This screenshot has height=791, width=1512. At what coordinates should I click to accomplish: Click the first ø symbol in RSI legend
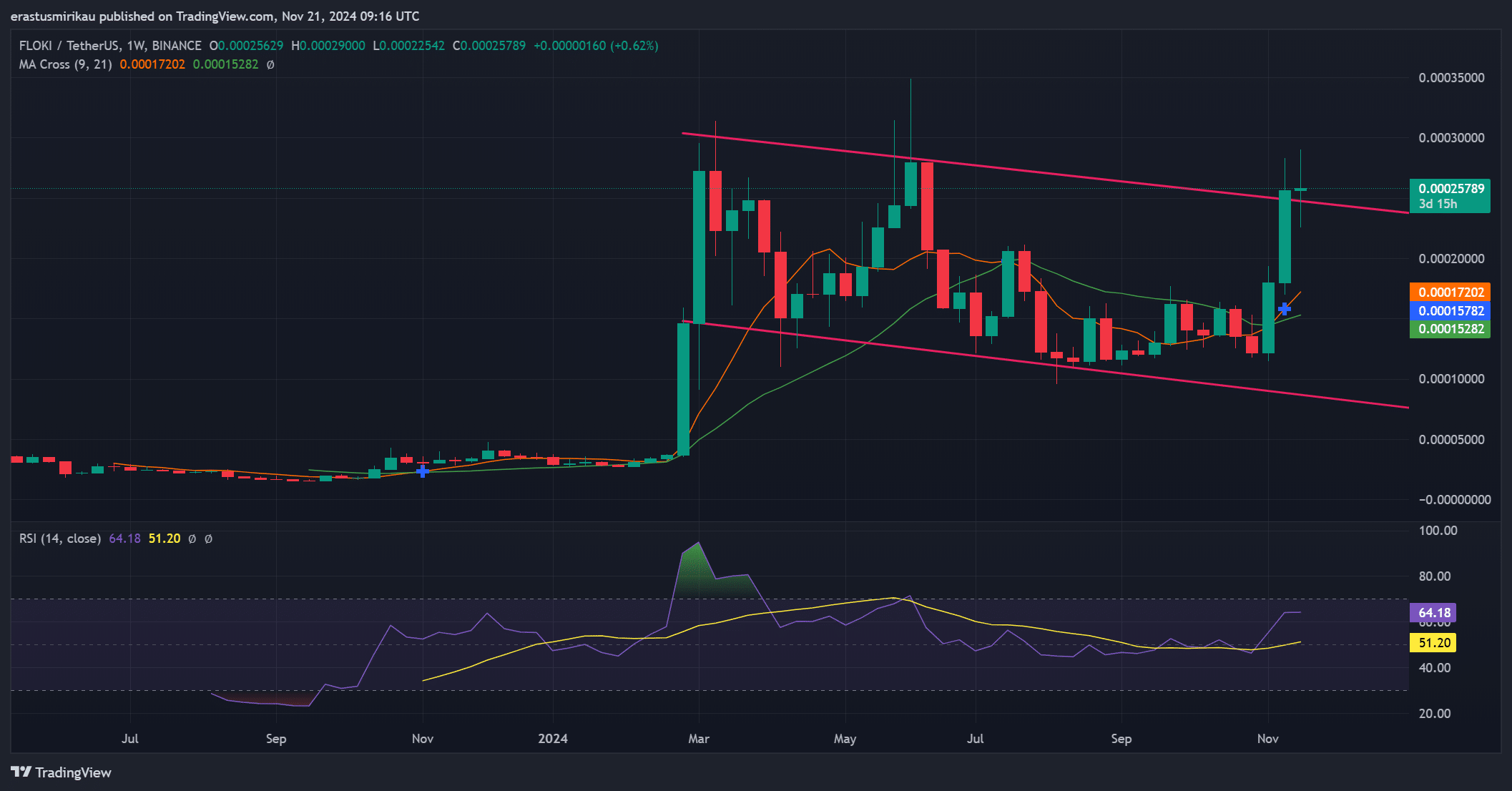pyautogui.click(x=192, y=539)
